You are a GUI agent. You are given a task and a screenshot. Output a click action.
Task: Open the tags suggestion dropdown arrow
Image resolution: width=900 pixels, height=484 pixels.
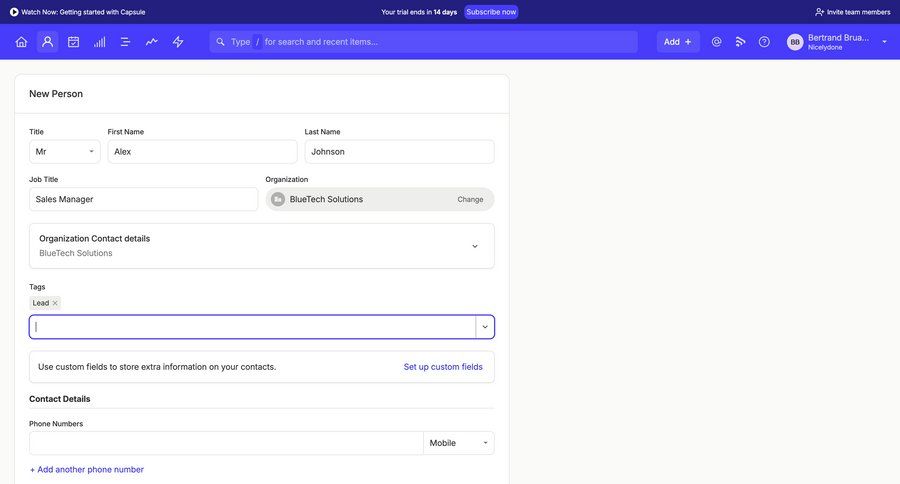pyautogui.click(x=485, y=327)
